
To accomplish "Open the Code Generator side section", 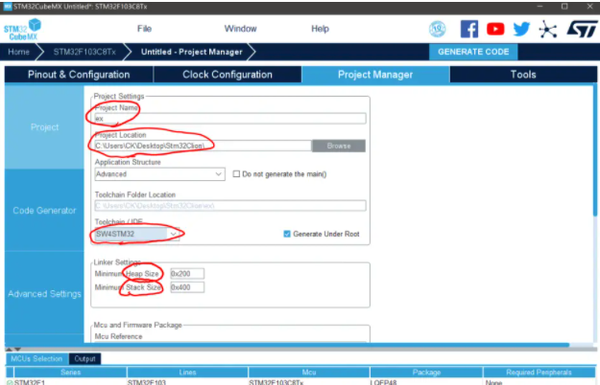I will 44,210.
